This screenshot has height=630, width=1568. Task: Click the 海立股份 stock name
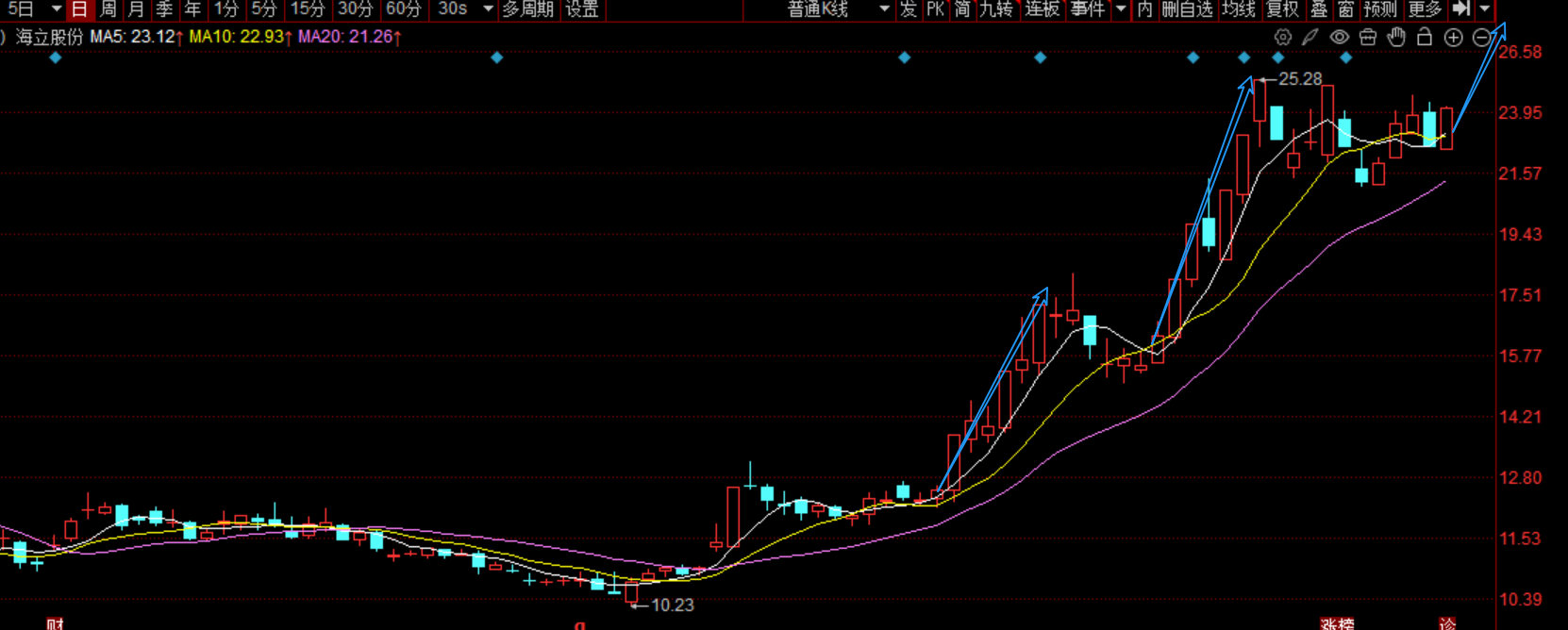50,37
